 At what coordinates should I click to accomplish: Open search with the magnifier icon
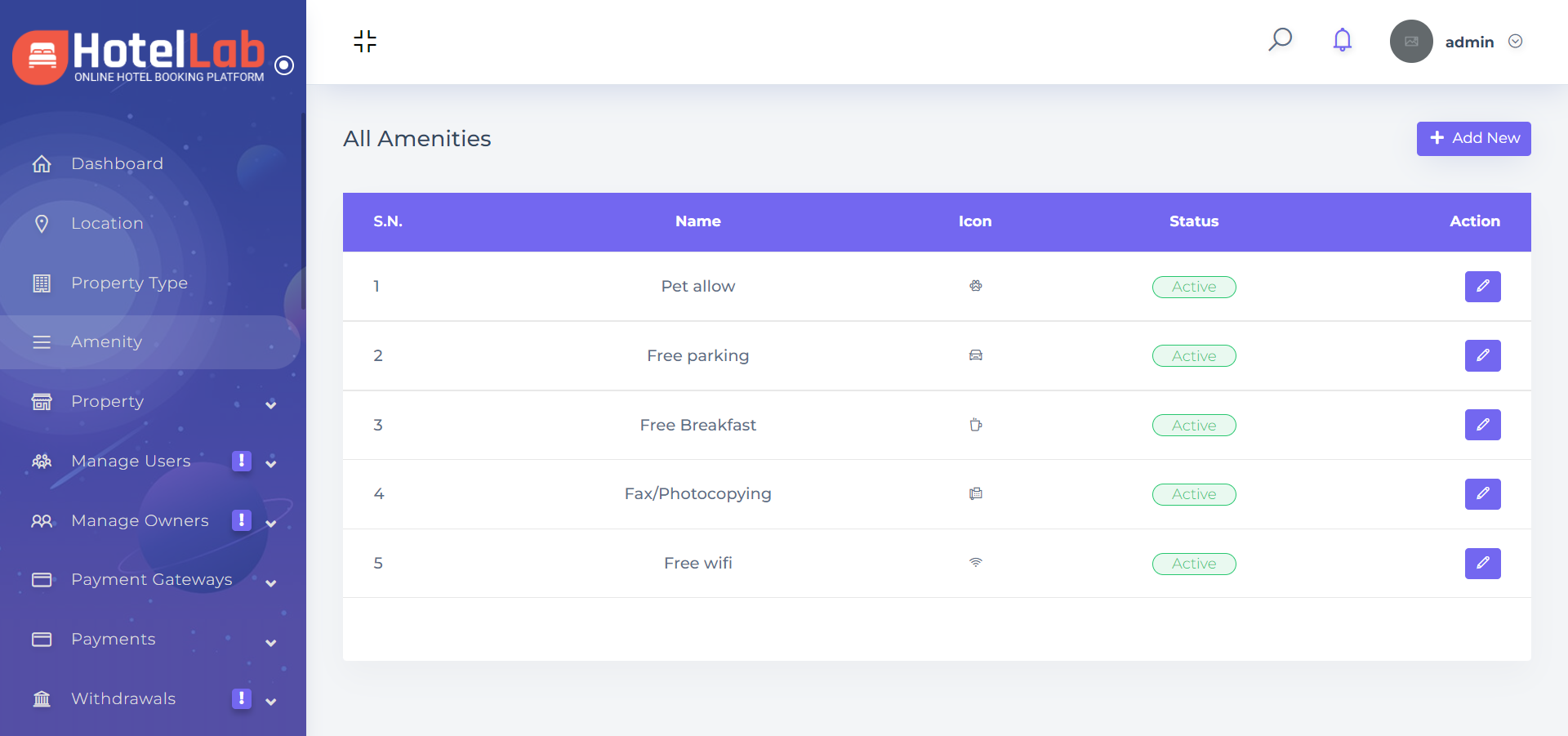point(1280,39)
